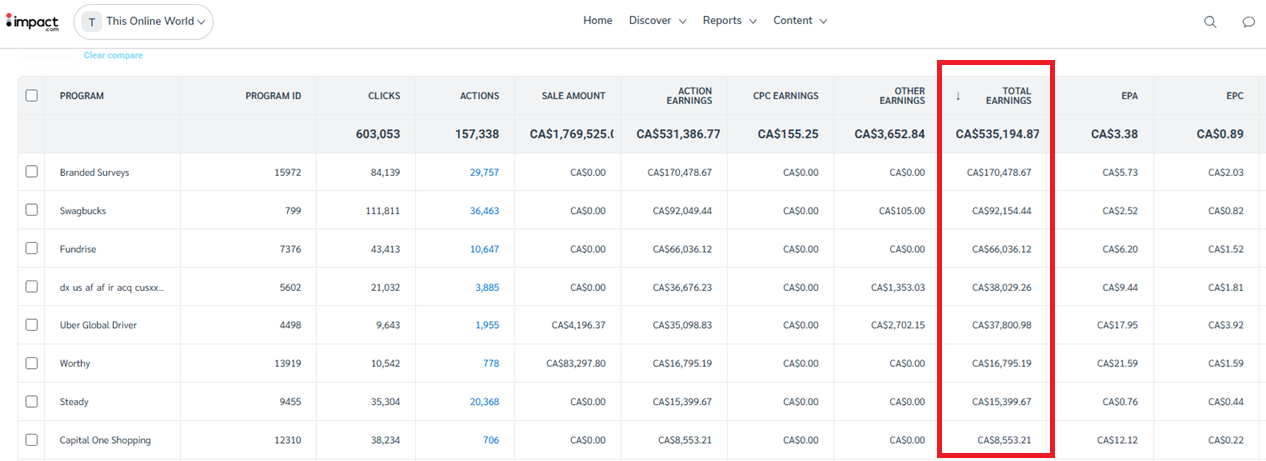Select the Swagbucks program name
1266x461 pixels.
pyautogui.click(x=83, y=211)
